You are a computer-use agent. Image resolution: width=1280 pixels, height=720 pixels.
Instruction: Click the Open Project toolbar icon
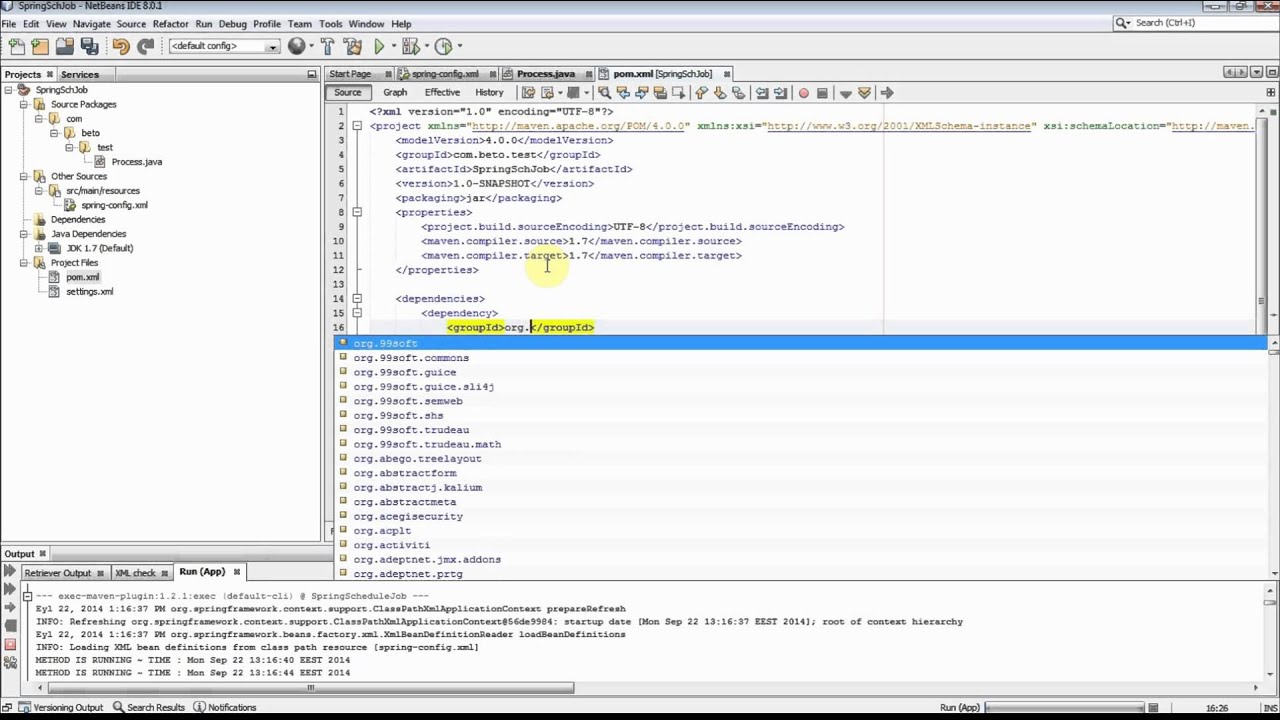(65, 46)
